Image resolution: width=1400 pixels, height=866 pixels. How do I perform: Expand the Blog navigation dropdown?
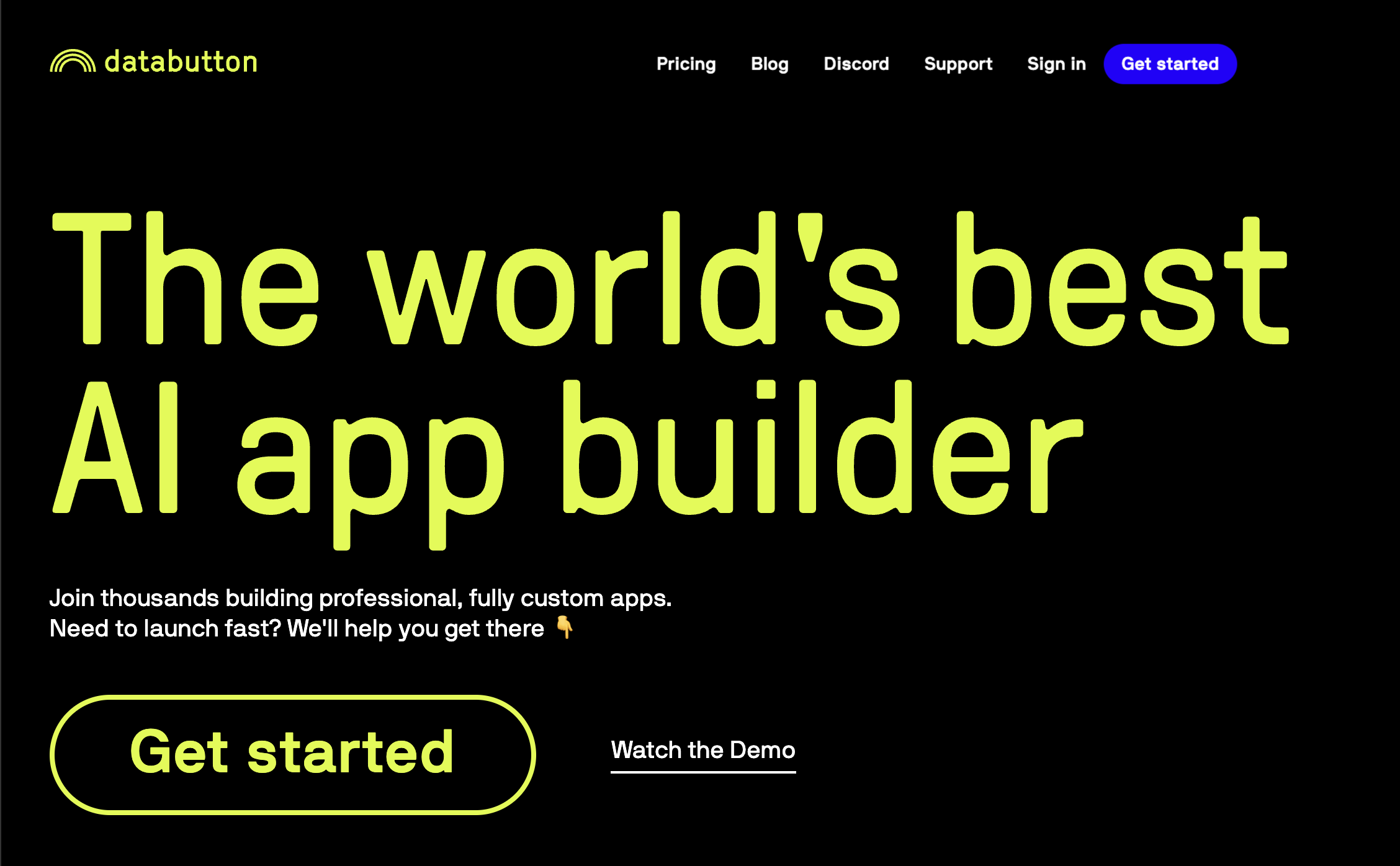[x=770, y=64]
